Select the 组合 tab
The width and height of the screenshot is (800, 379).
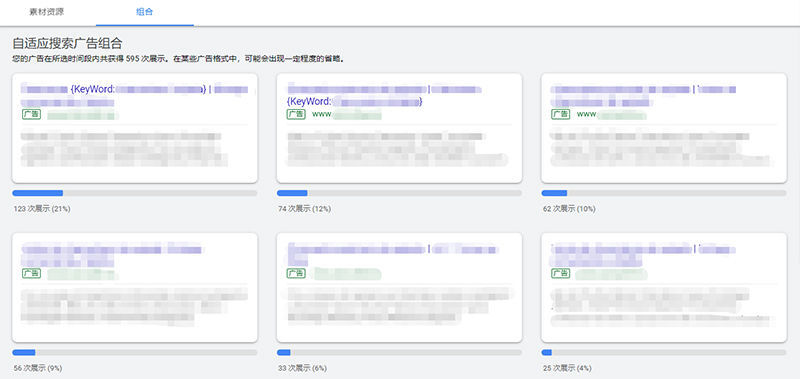pos(144,12)
